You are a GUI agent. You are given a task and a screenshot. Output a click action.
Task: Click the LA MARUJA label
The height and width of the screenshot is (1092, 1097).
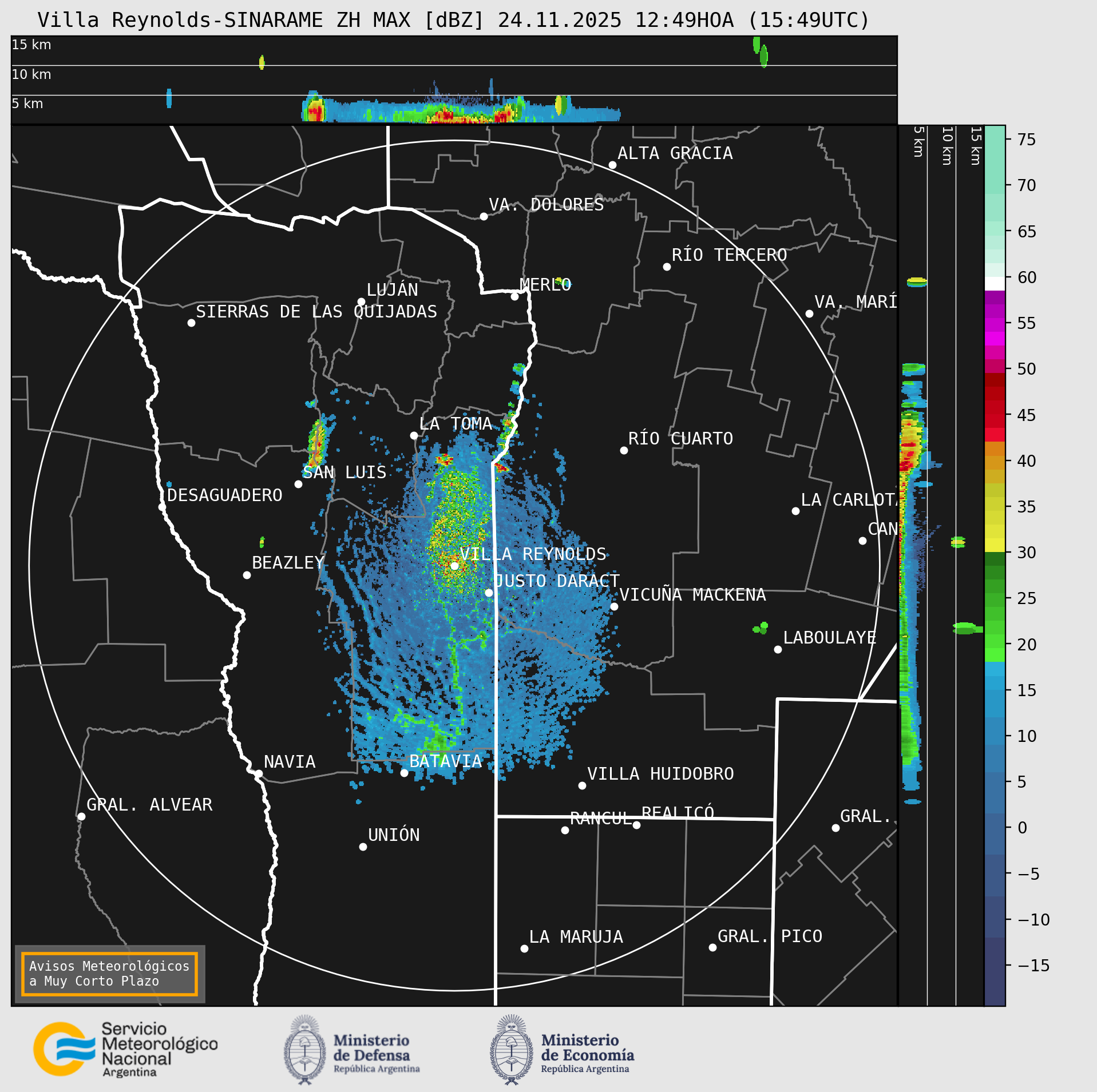576,936
